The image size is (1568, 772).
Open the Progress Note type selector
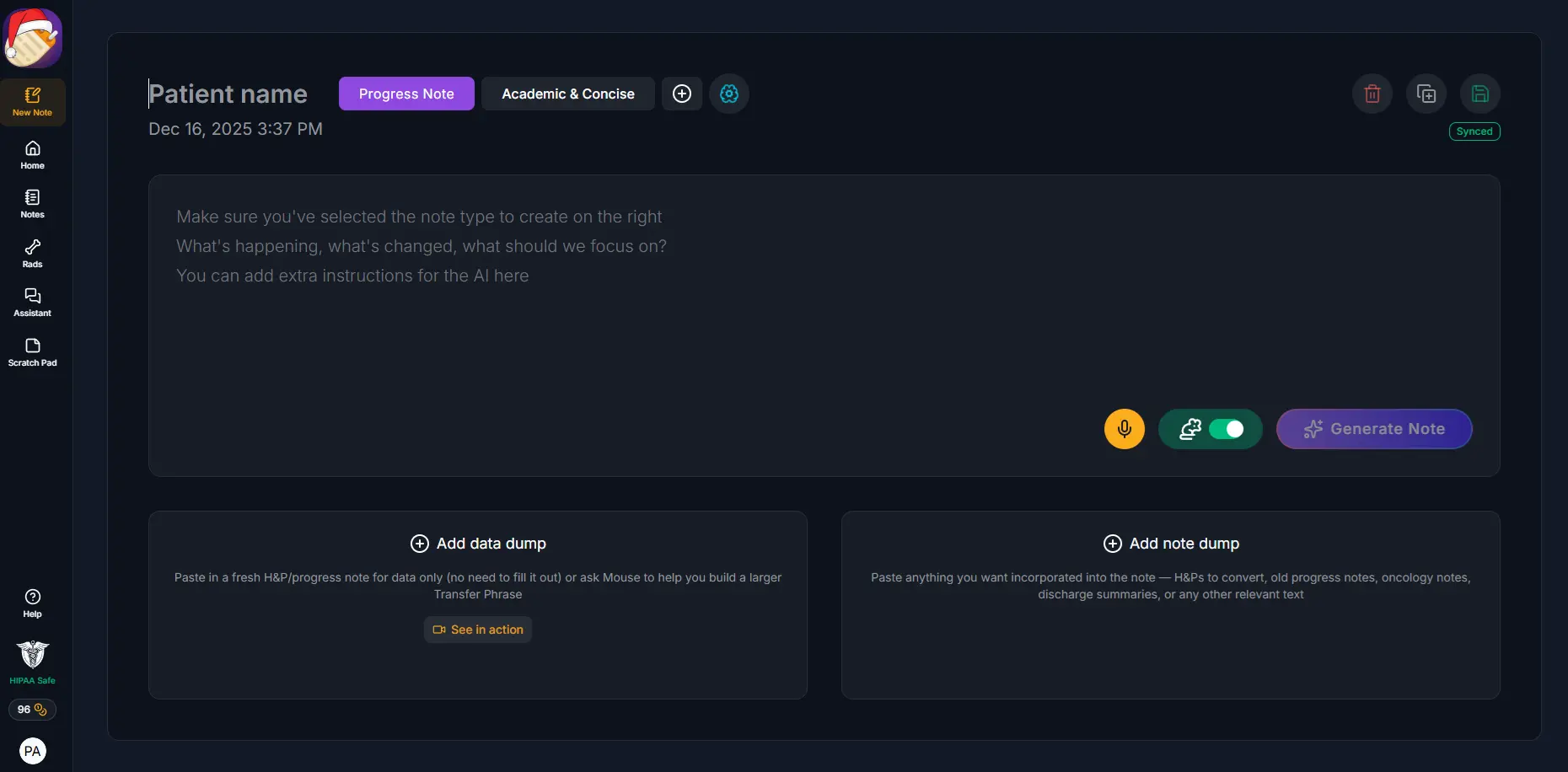coord(405,94)
